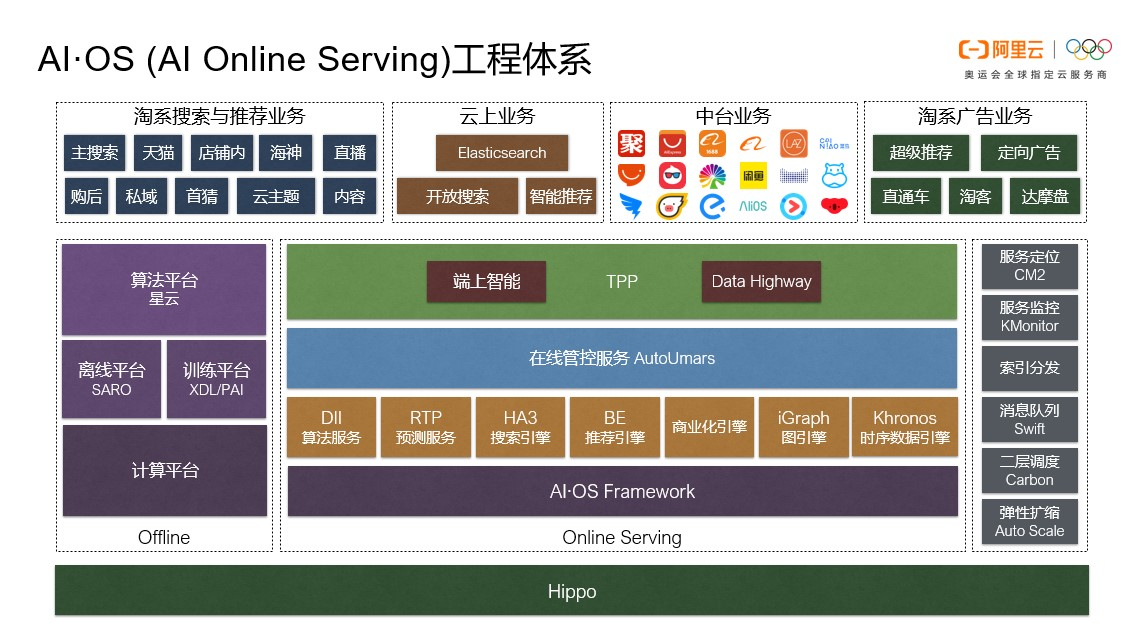Click the orange 阿里云 Aliyun logo
1143x638 pixels.
pos(1001,50)
